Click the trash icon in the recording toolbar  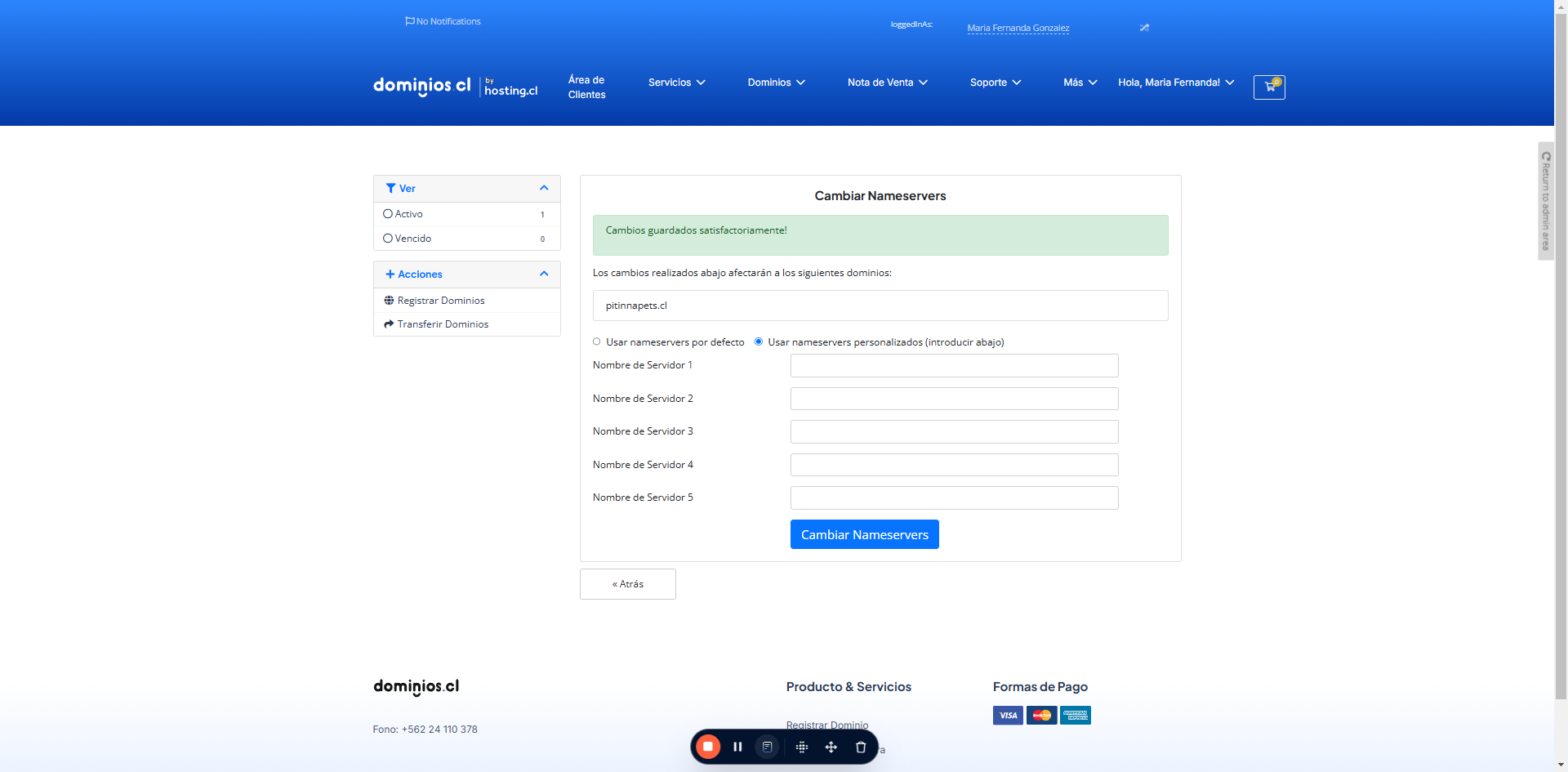pos(861,747)
